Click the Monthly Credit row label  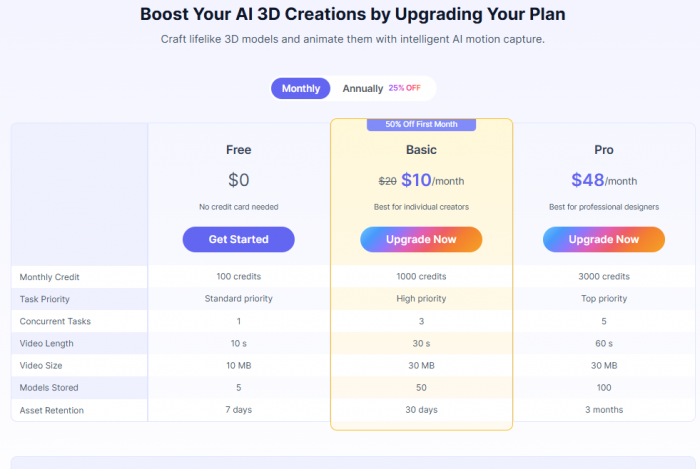(50, 276)
